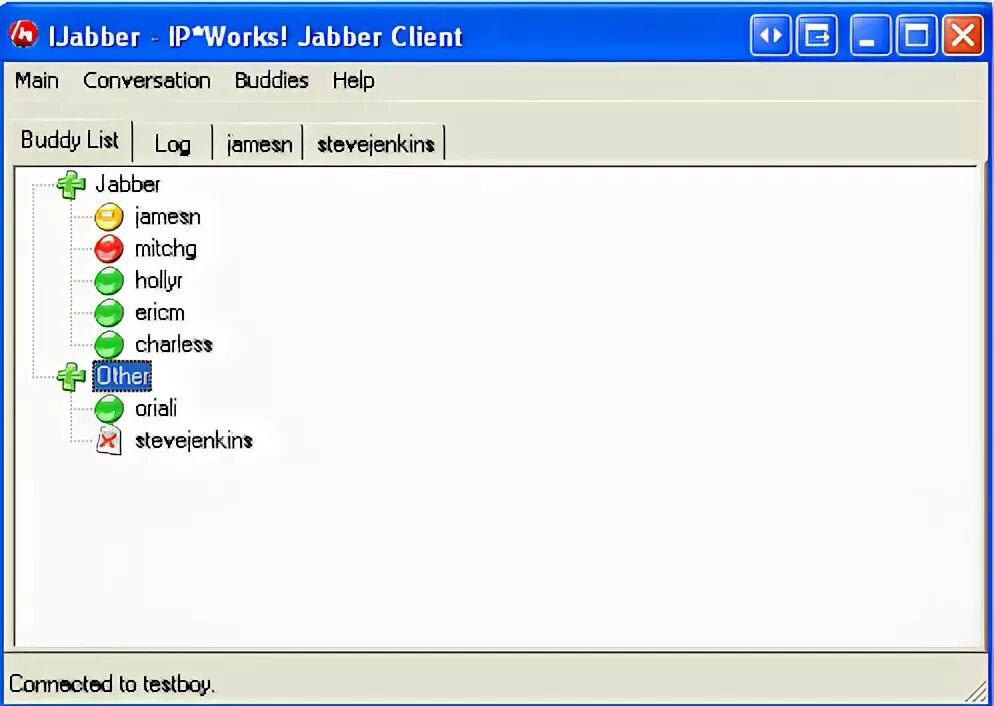
Task: Open the Main menu
Action: [x=37, y=80]
